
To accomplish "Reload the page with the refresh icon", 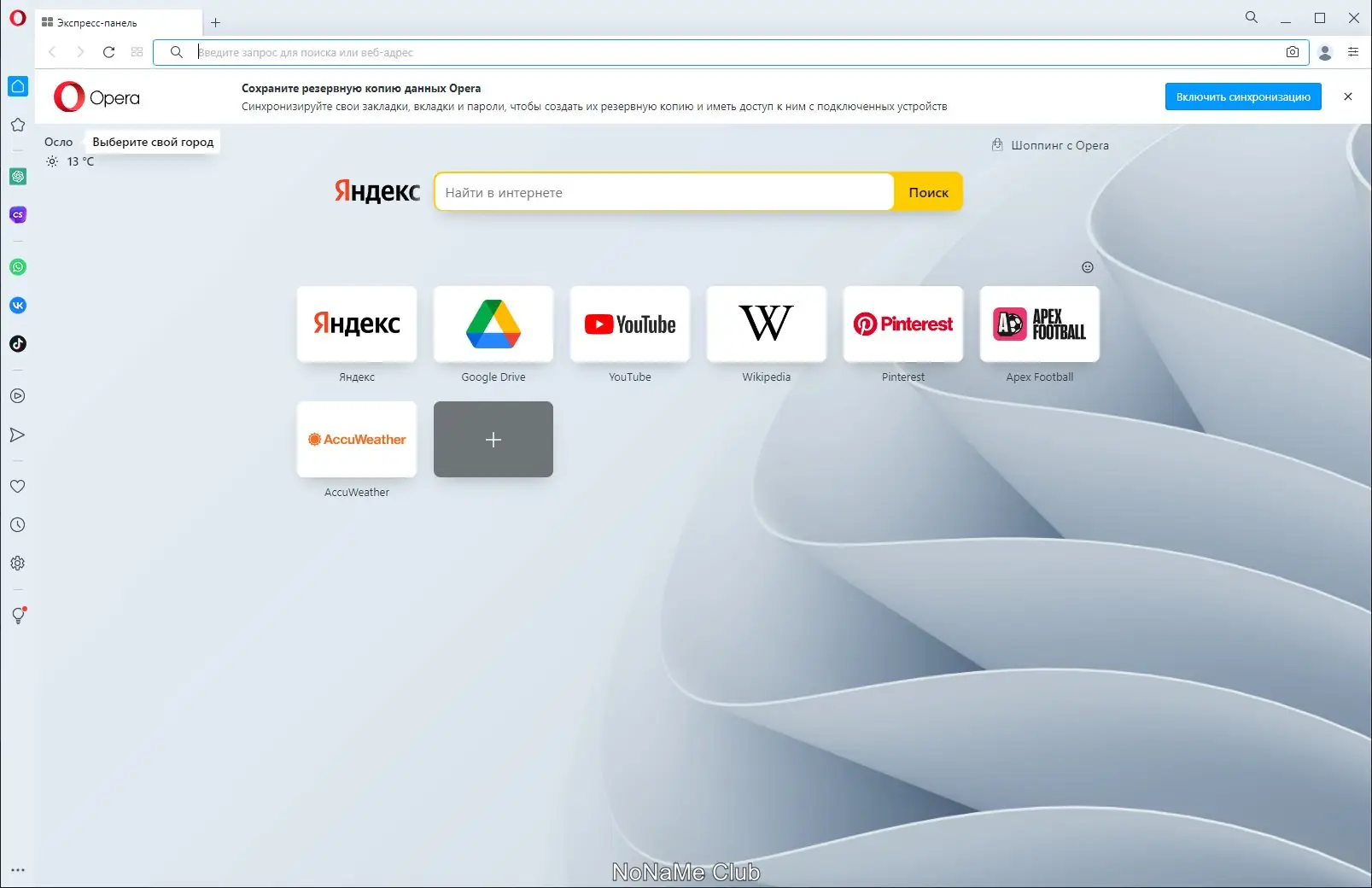I will [x=108, y=52].
